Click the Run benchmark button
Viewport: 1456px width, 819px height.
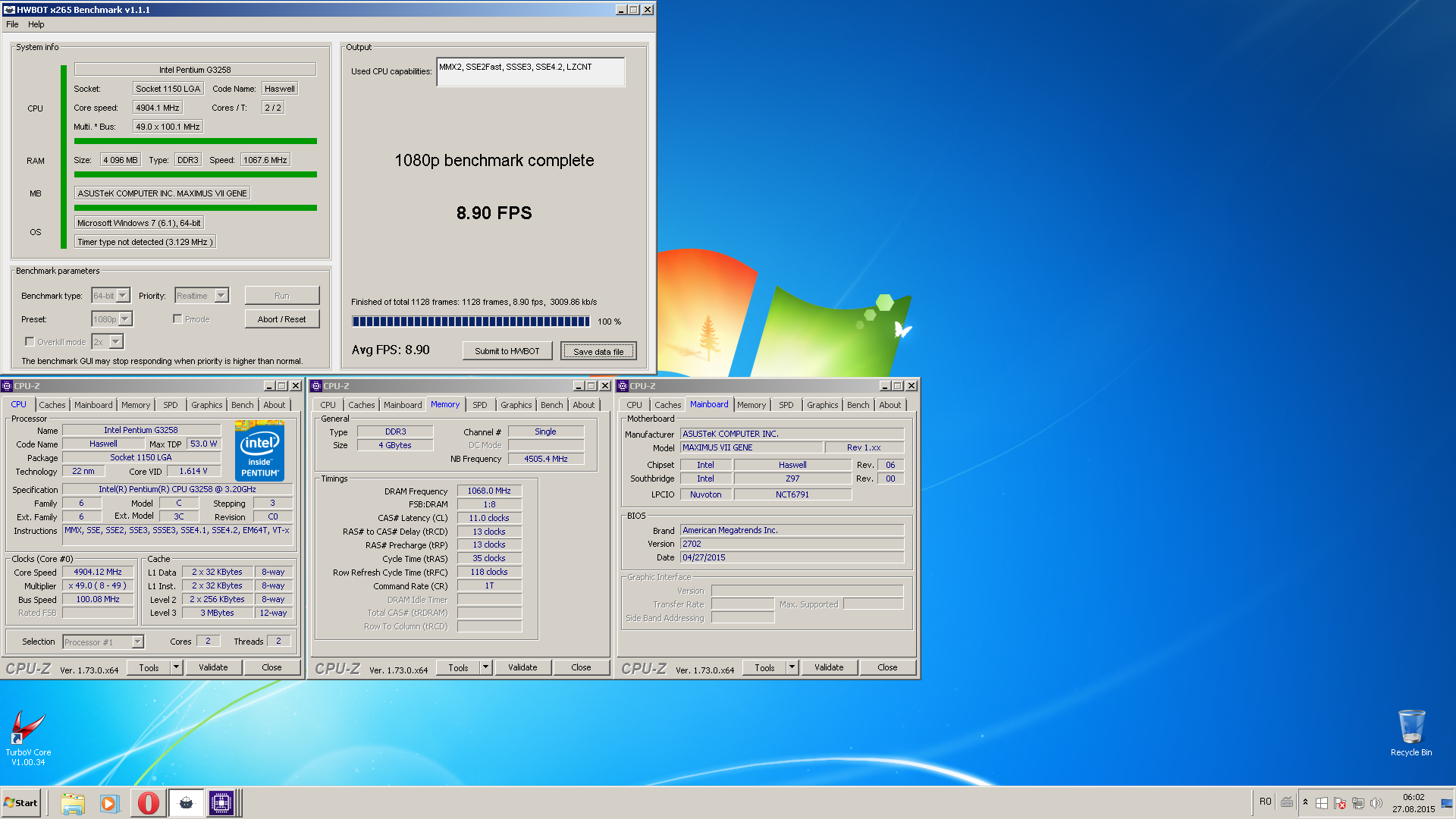pyautogui.click(x=282, y=296)
